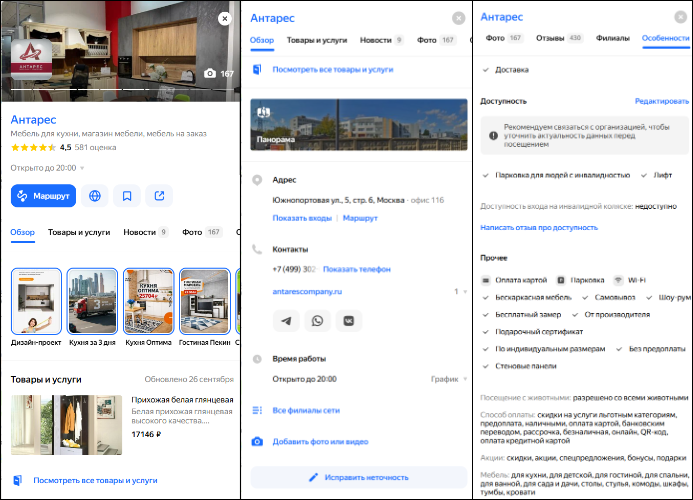Click Бесплатный замер checkmark item
This screenshot has width=693, height=500.
click(522, 315)
